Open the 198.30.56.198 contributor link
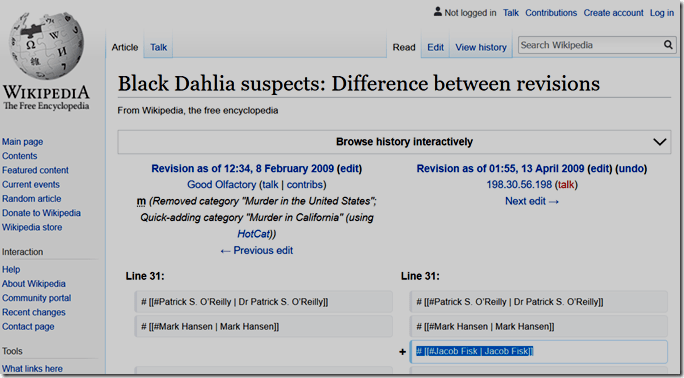 click(x=519, y=185)
